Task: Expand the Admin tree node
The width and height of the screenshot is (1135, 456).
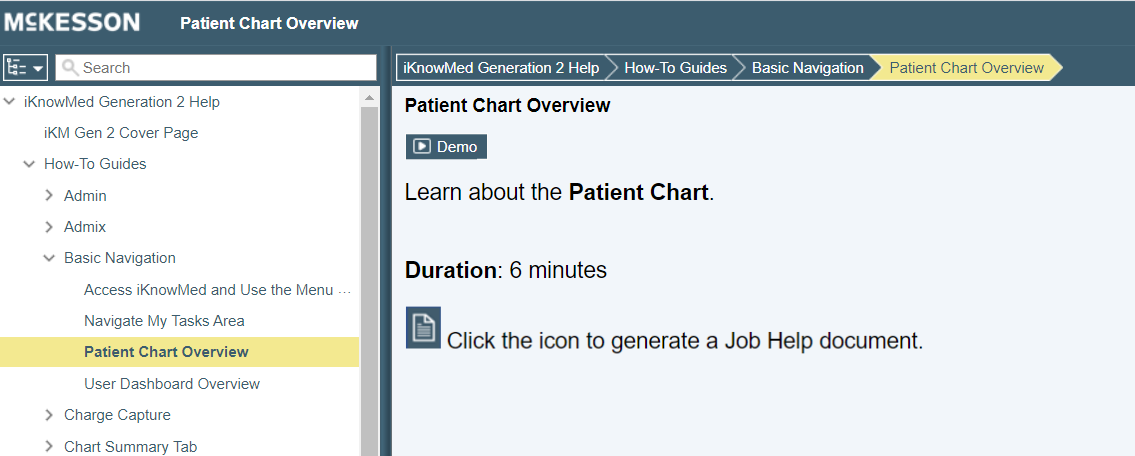Action: [x=50, y=196]
